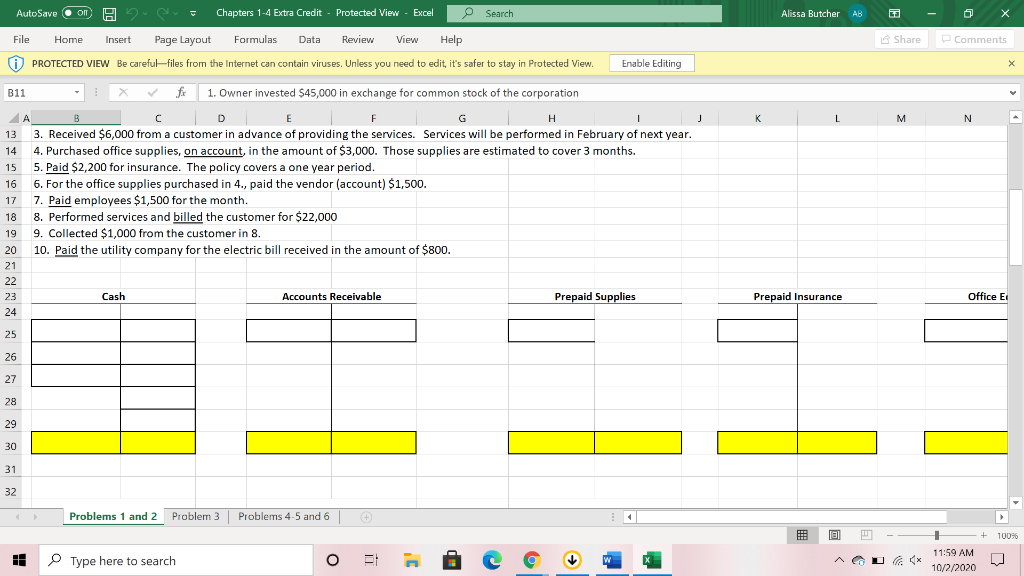Open the Page Layout ribbon tab
This screenshot has height=576, width=1024.
(182, 39)
